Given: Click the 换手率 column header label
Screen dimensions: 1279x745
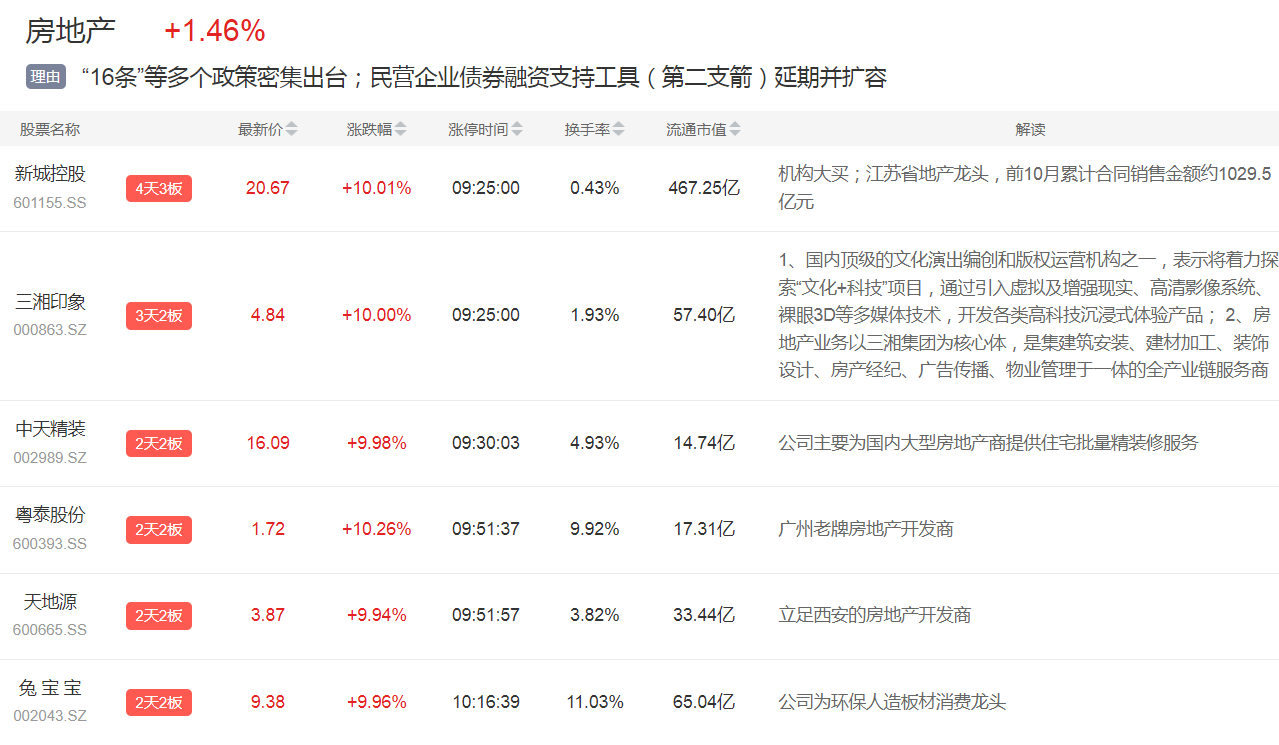Looking at the screenshot, I should [x=587, y=129].
